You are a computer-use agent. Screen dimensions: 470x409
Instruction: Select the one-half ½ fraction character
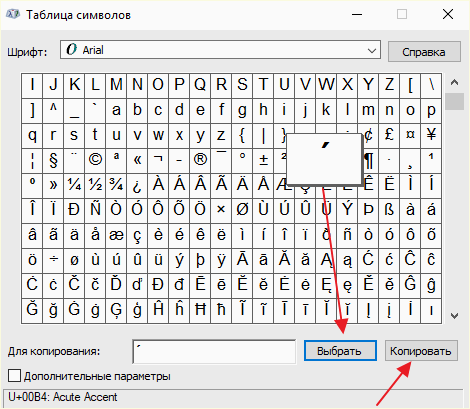[95, 186]
